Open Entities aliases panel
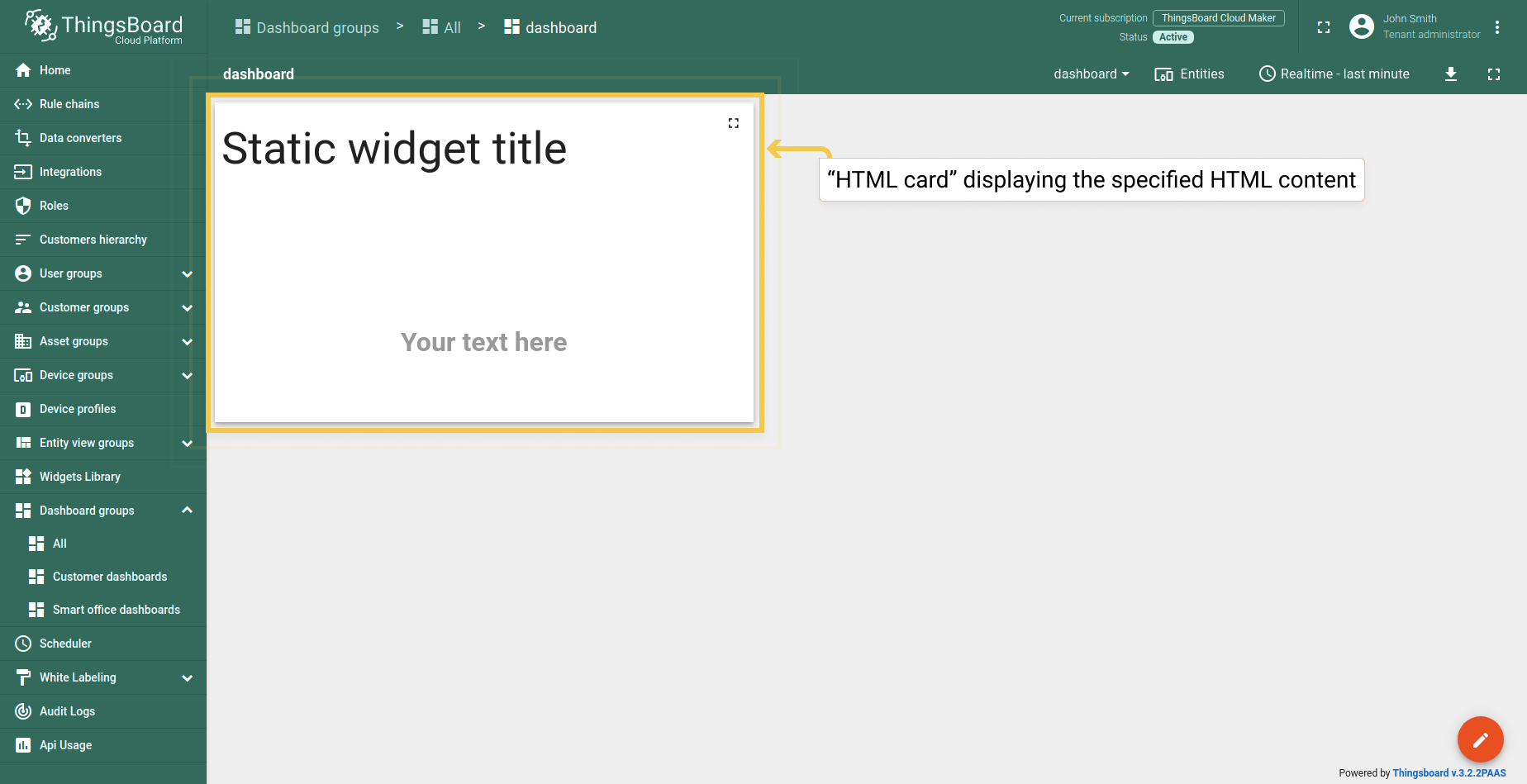 pos(1190,74)
